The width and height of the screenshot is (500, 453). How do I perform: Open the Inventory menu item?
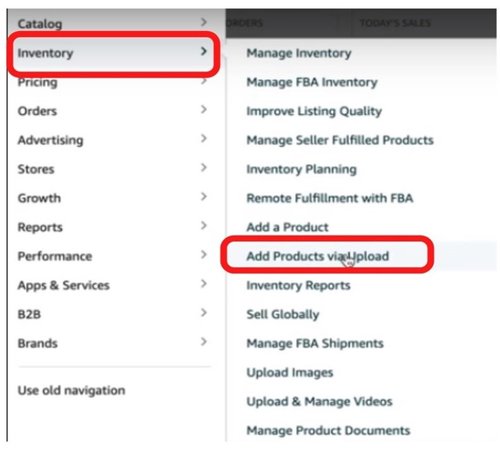(113, 53)
